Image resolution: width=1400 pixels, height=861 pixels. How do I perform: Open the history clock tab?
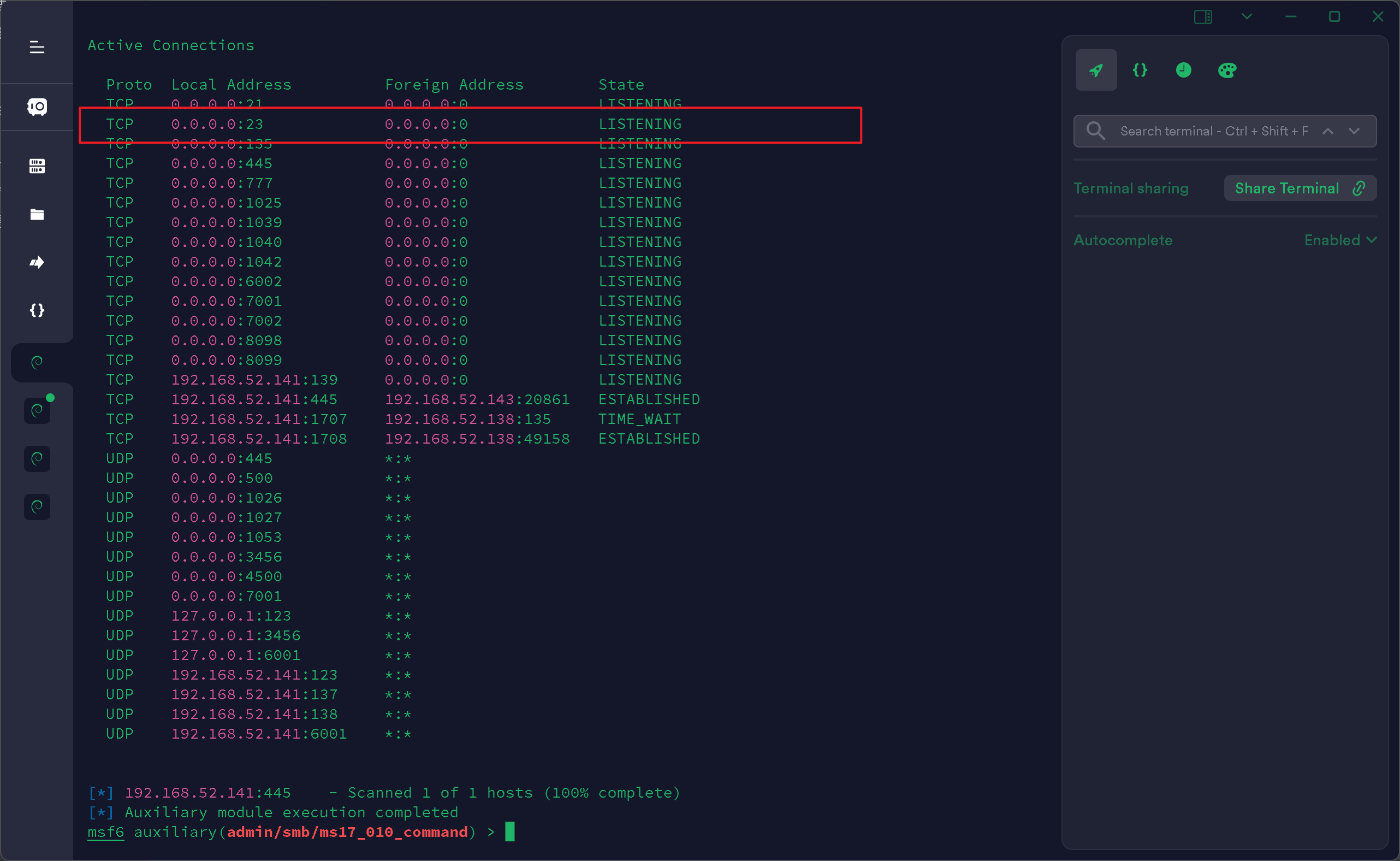(x=1184, y=70)
